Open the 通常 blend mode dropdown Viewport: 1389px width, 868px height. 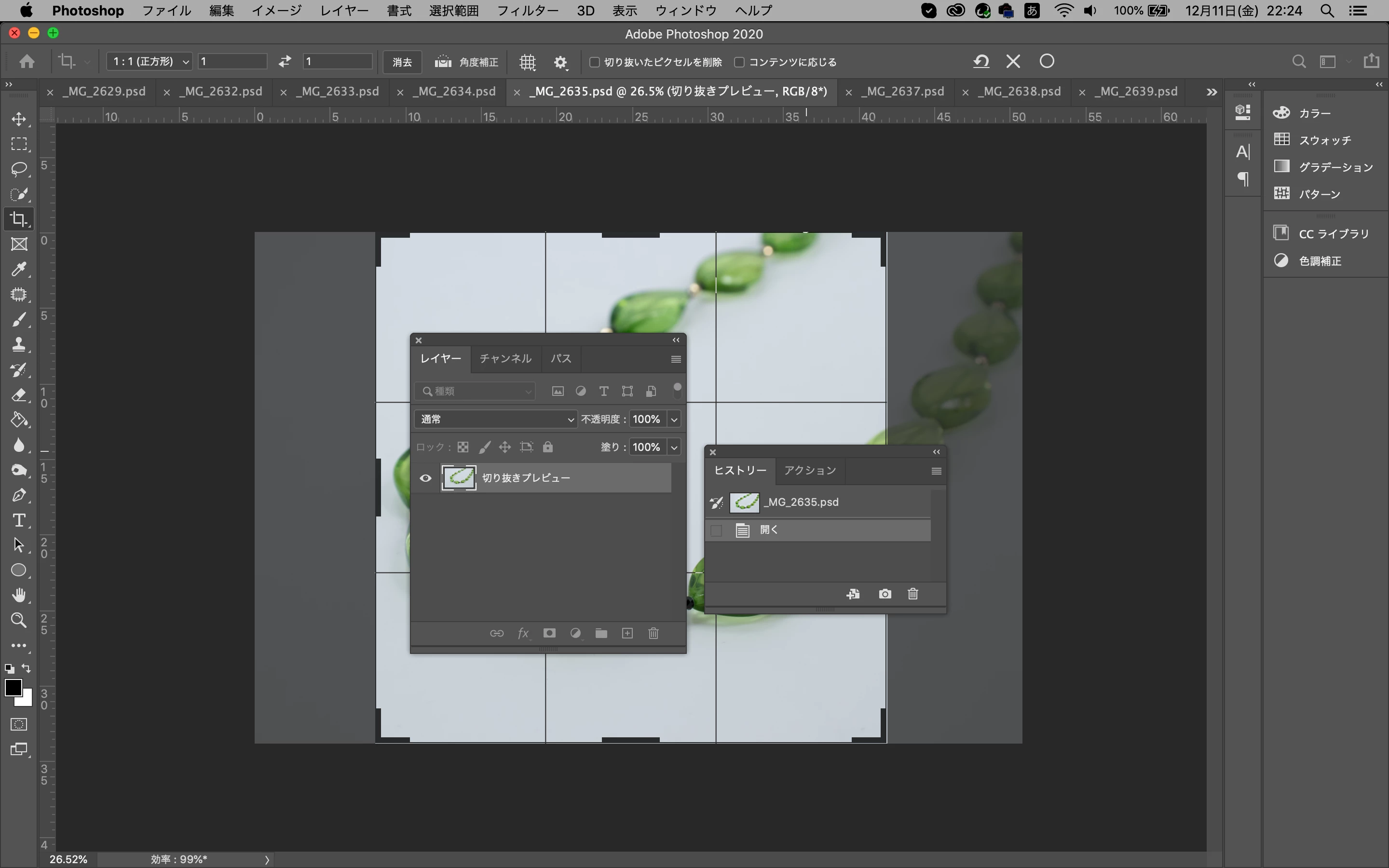[495, 419]
